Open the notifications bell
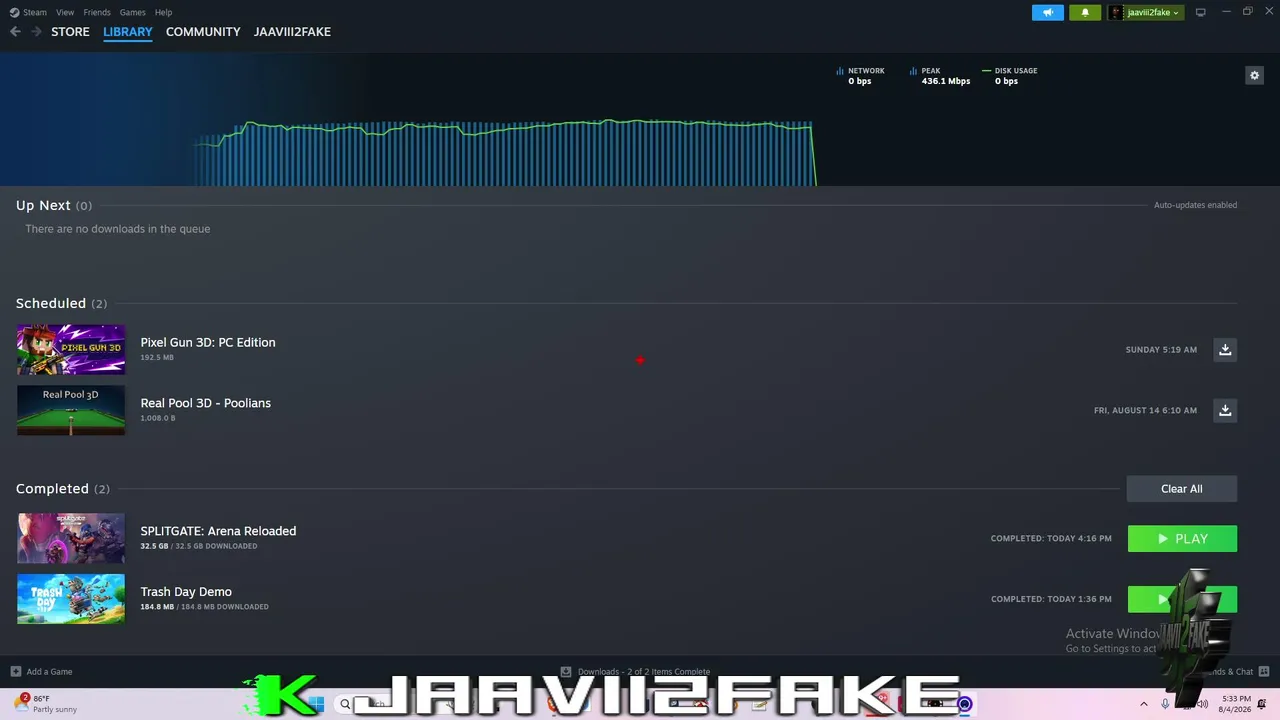 (1085, 12)
